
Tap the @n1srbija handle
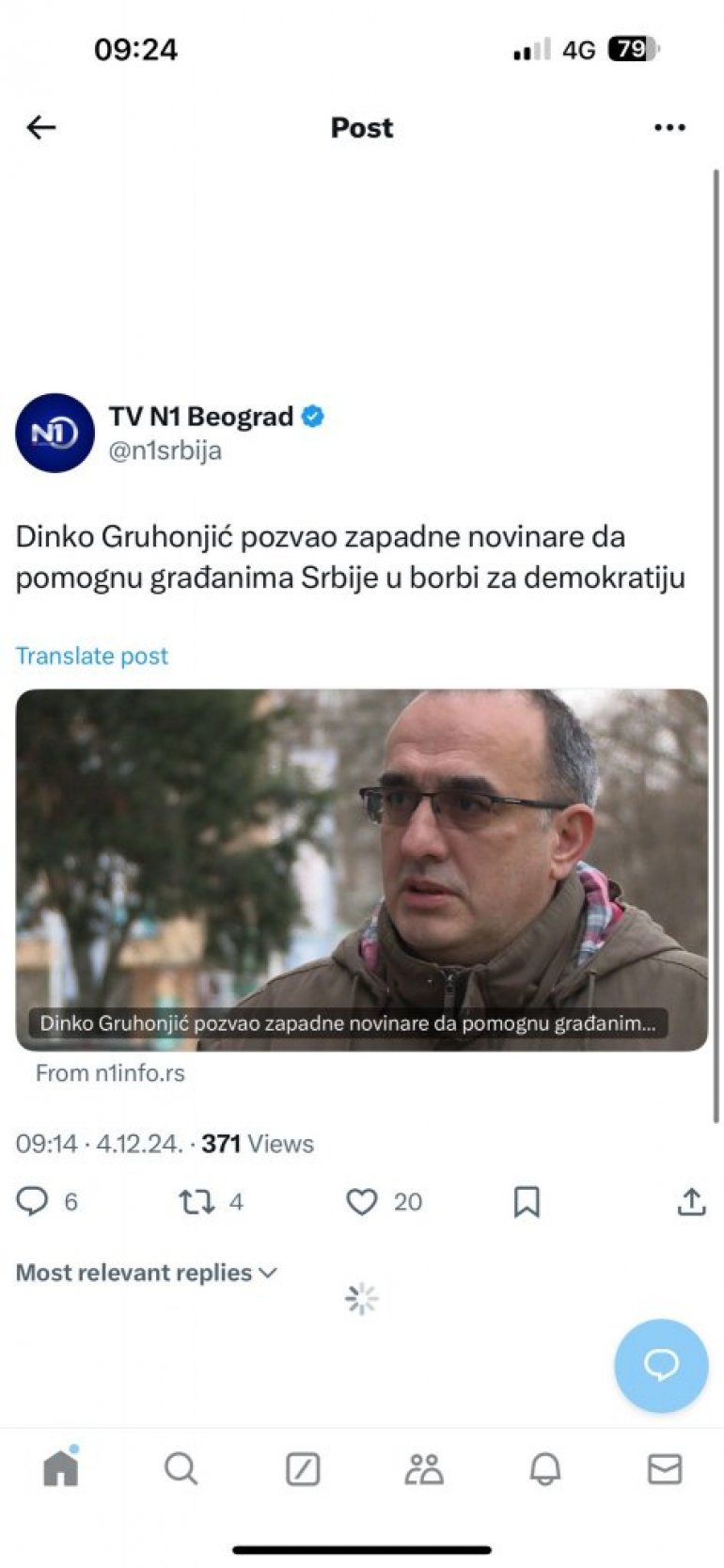coord(165,451)
